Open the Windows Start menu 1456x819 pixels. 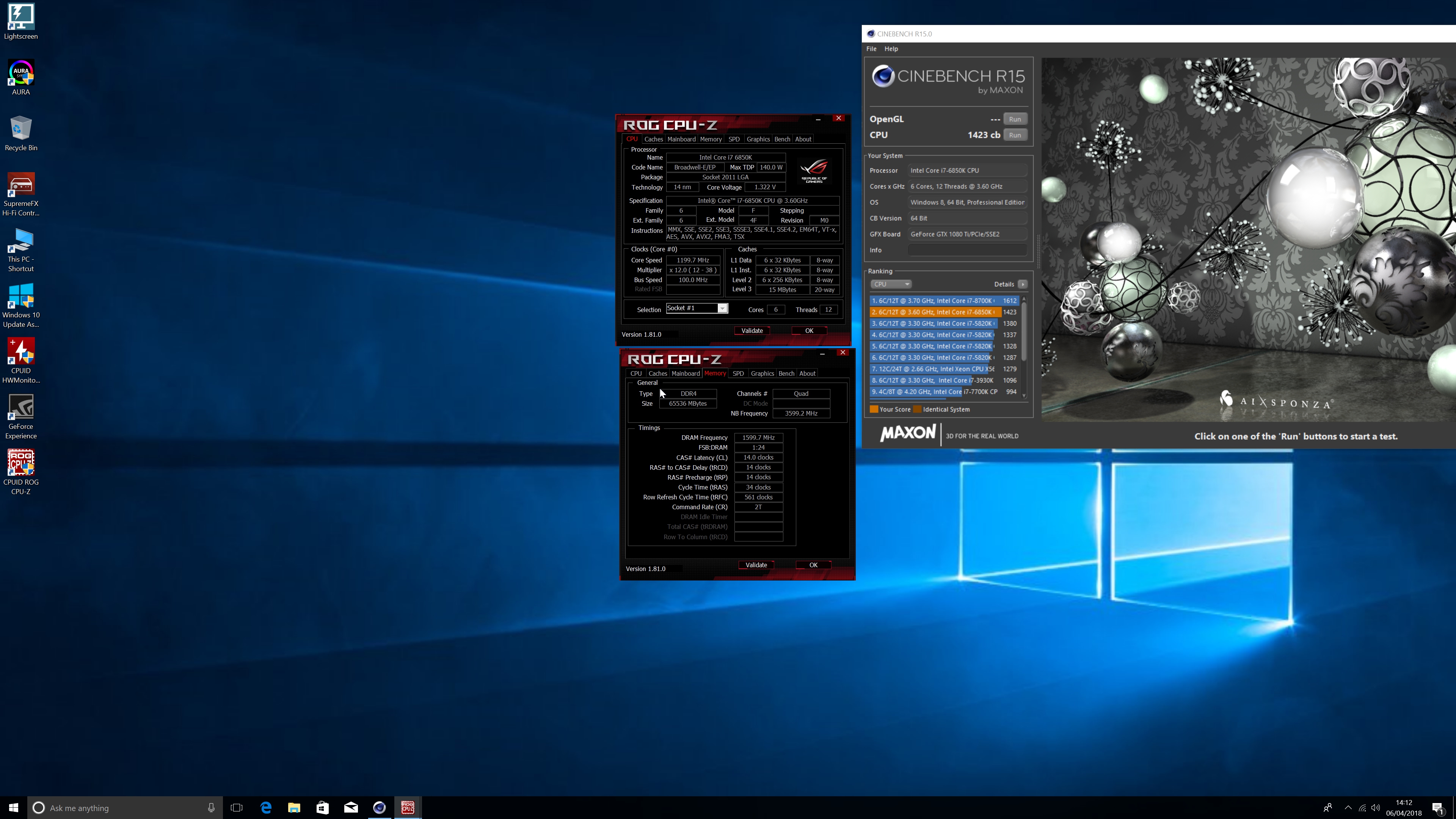point(14,808)
